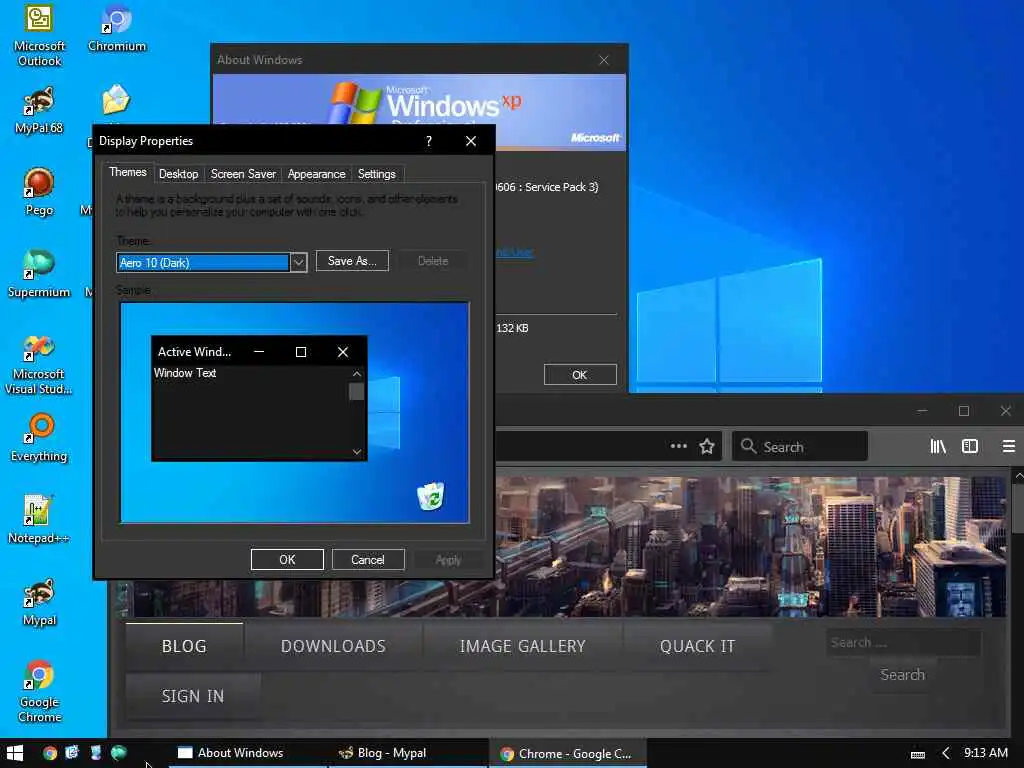Image resolution: width=1024 pixels, height=768 pixels.
Task: Click the webpage Search button
Action: point(902,675)
